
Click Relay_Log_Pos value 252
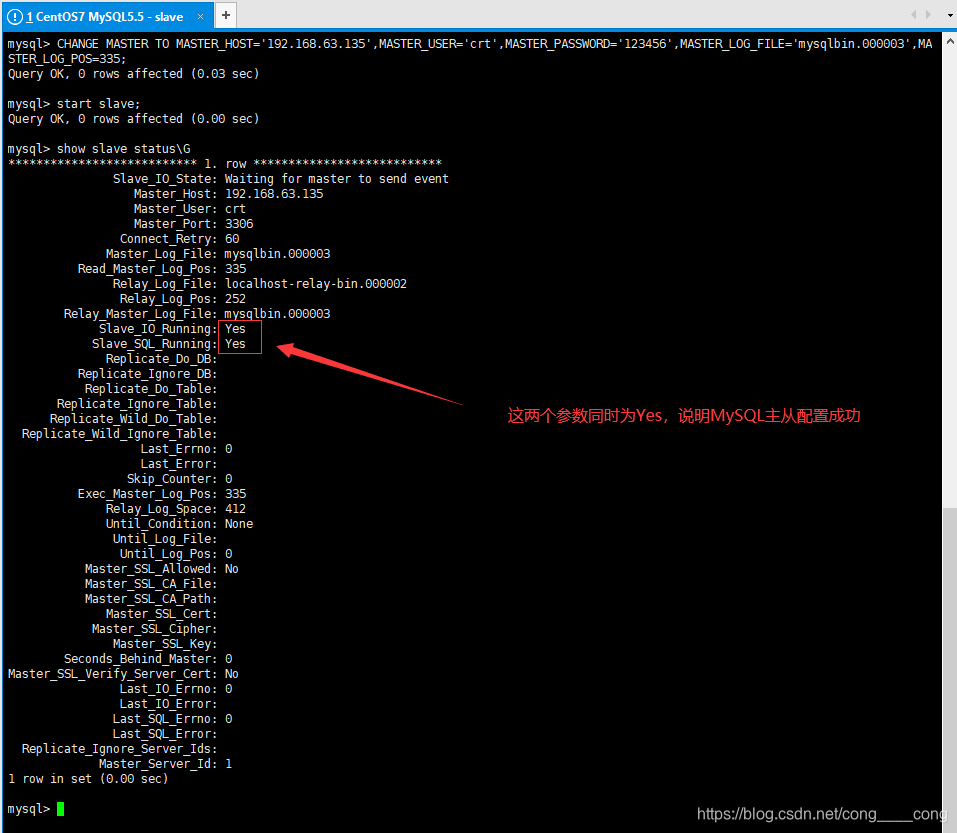[x=235, y=299]
